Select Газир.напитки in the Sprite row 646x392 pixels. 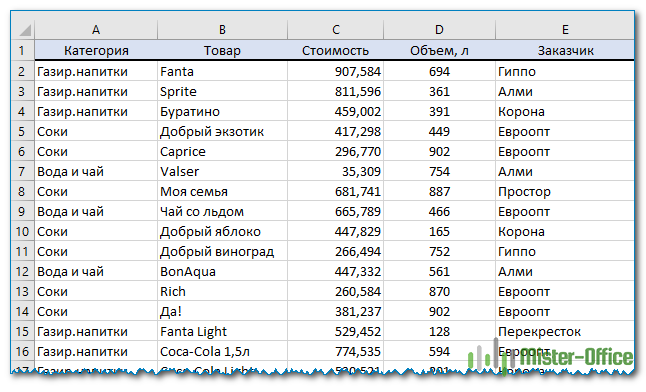pyautogui.click(x=96, y=92)
